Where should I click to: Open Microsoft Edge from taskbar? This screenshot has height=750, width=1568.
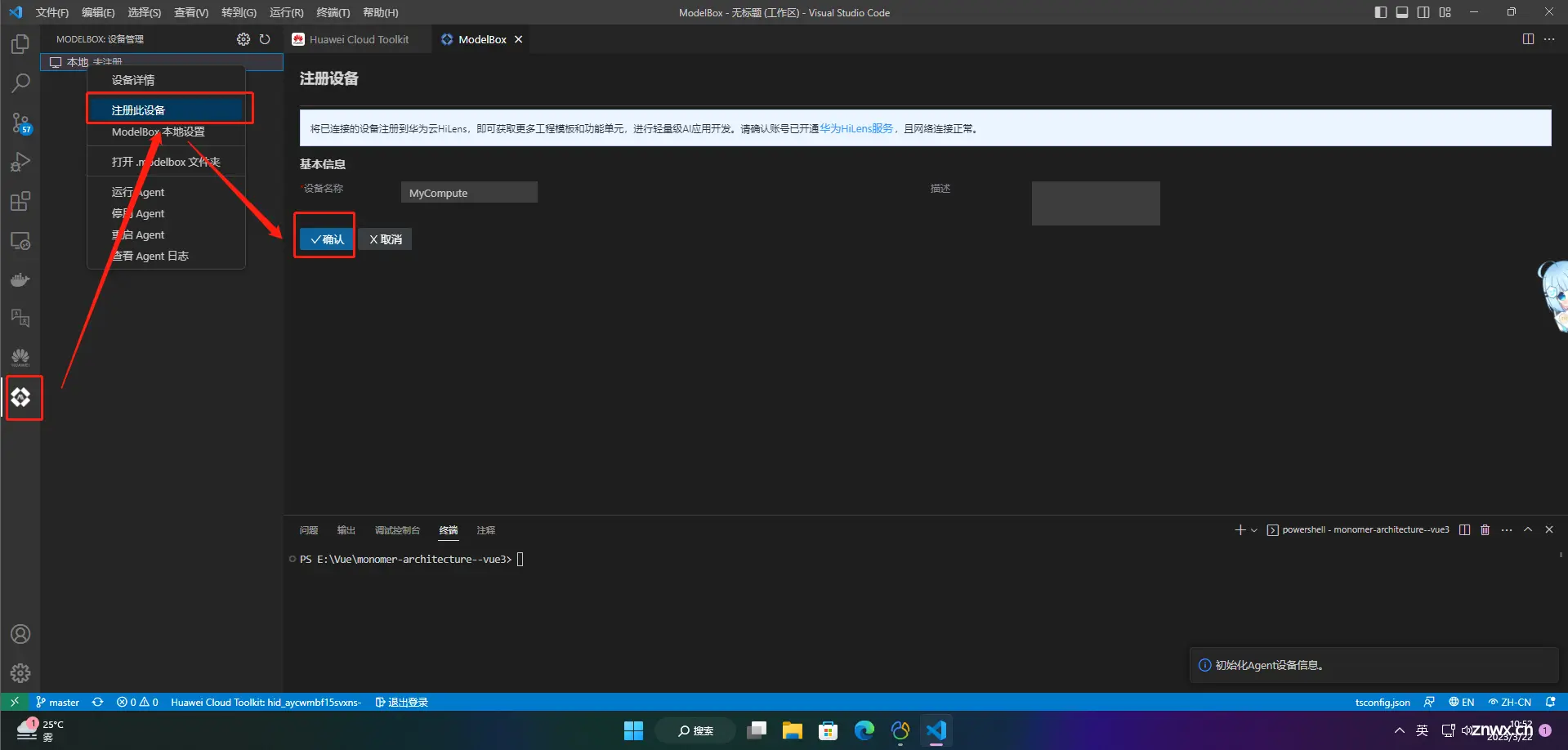tap(864, 730)
